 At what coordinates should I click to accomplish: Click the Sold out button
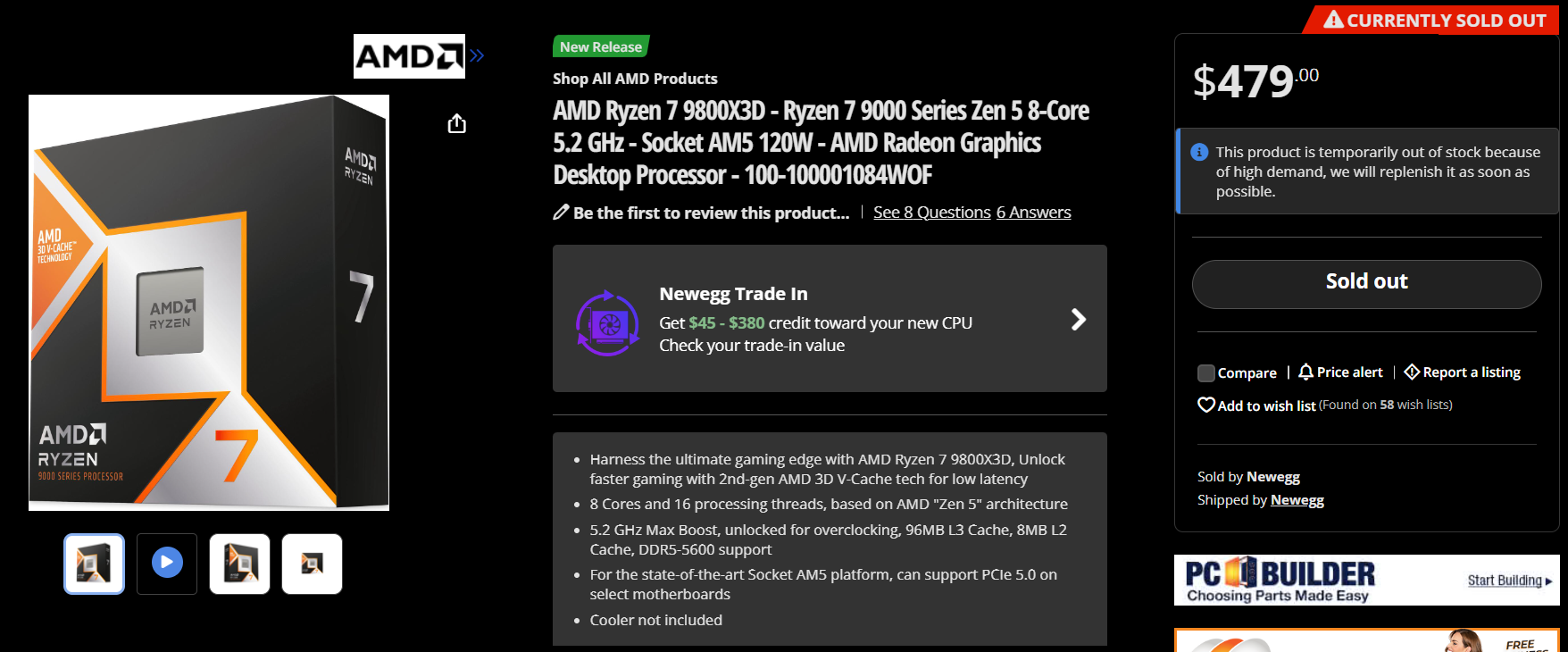tap(1366, 283)
